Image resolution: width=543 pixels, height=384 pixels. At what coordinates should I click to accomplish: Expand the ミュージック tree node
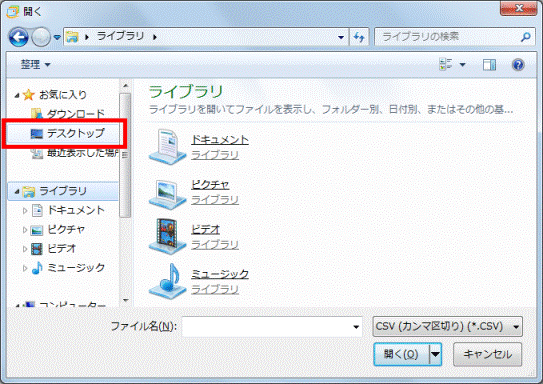(25, 268)
